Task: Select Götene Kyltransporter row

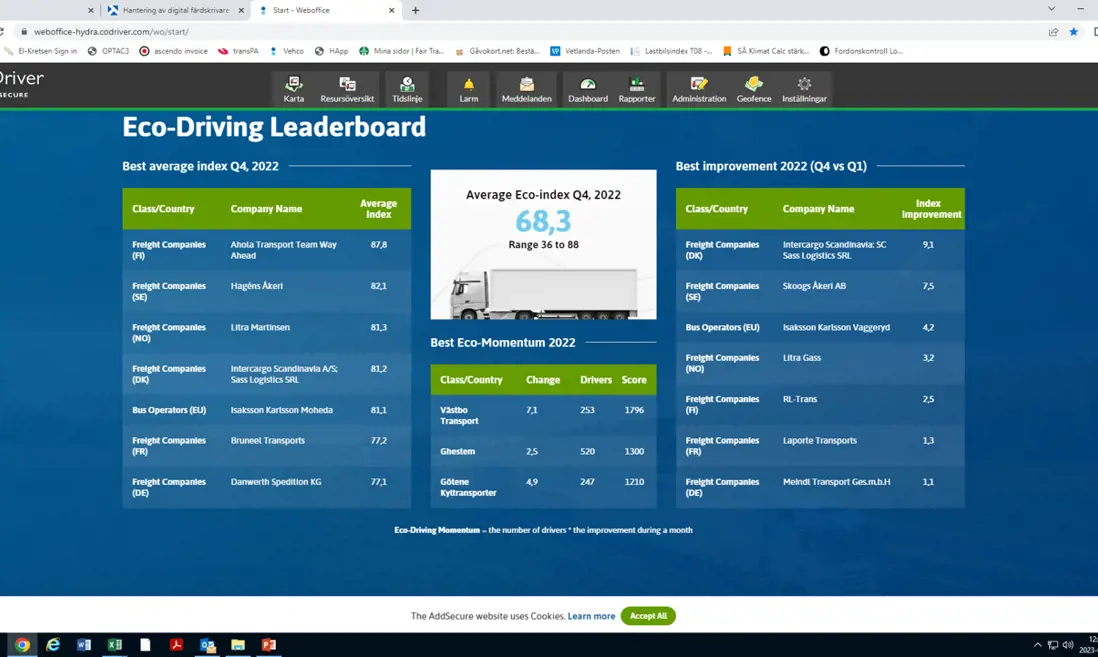Action: 543,487
